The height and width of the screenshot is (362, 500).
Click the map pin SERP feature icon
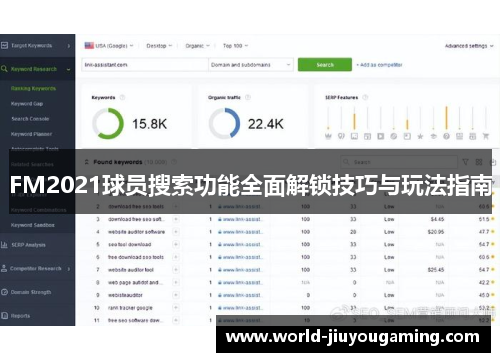(x=341, y=136)
